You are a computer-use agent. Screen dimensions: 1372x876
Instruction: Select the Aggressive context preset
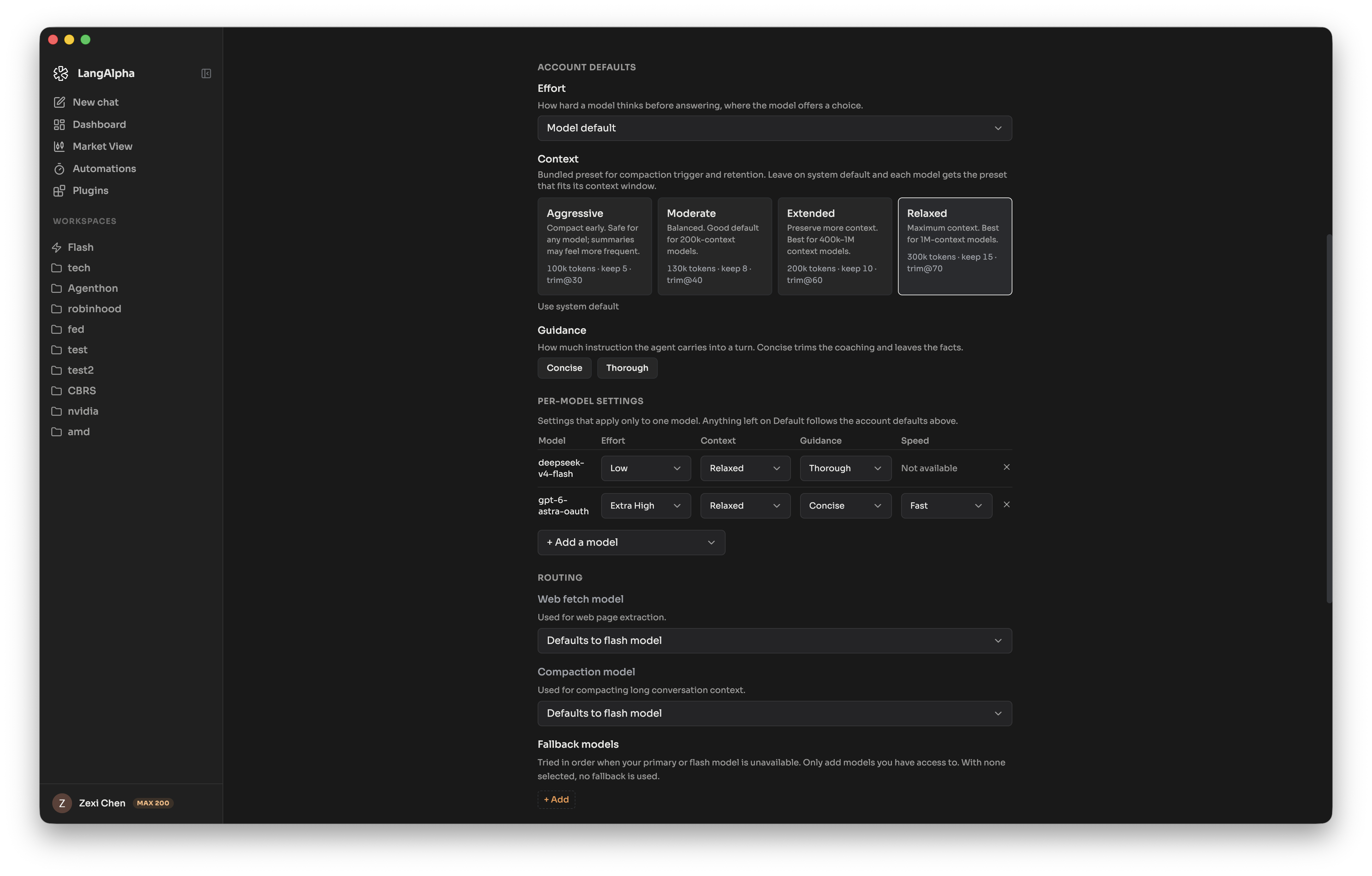pos(594,246)
